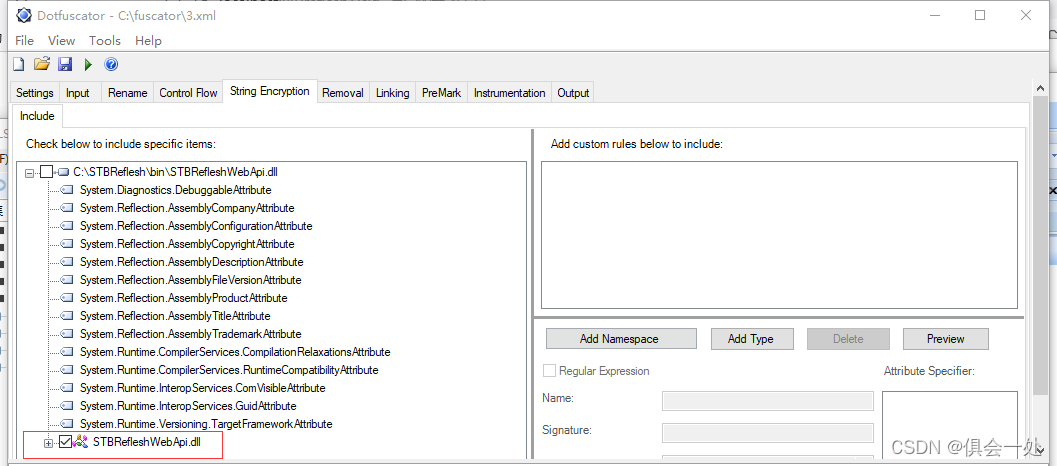Switch to the Removal tab
Image resolution: width=1057 pixels, height=466 pixels.
click(342, 93)
